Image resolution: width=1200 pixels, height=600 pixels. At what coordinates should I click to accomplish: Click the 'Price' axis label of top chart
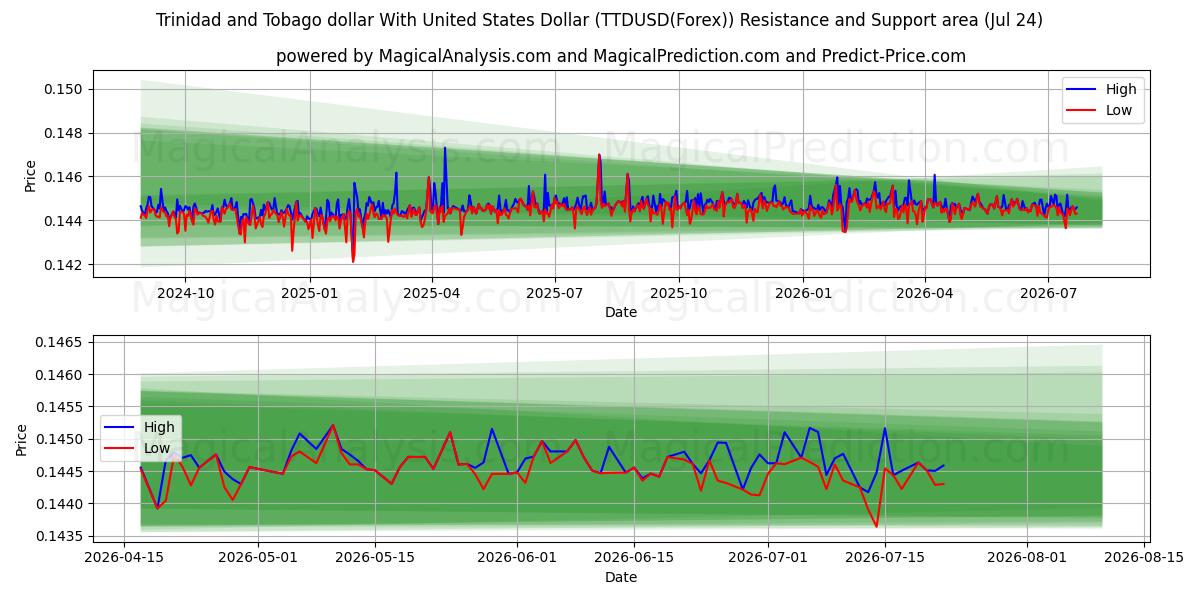pos(31,176)
